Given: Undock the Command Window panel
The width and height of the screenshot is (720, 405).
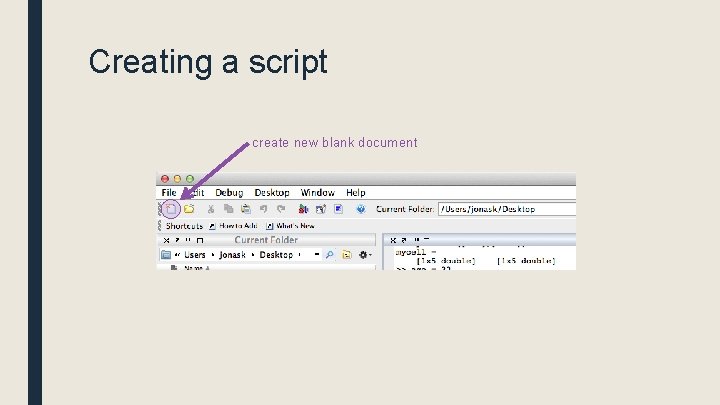Looking at the screenshot, I should pyautogui.click(x=404, y=240).
